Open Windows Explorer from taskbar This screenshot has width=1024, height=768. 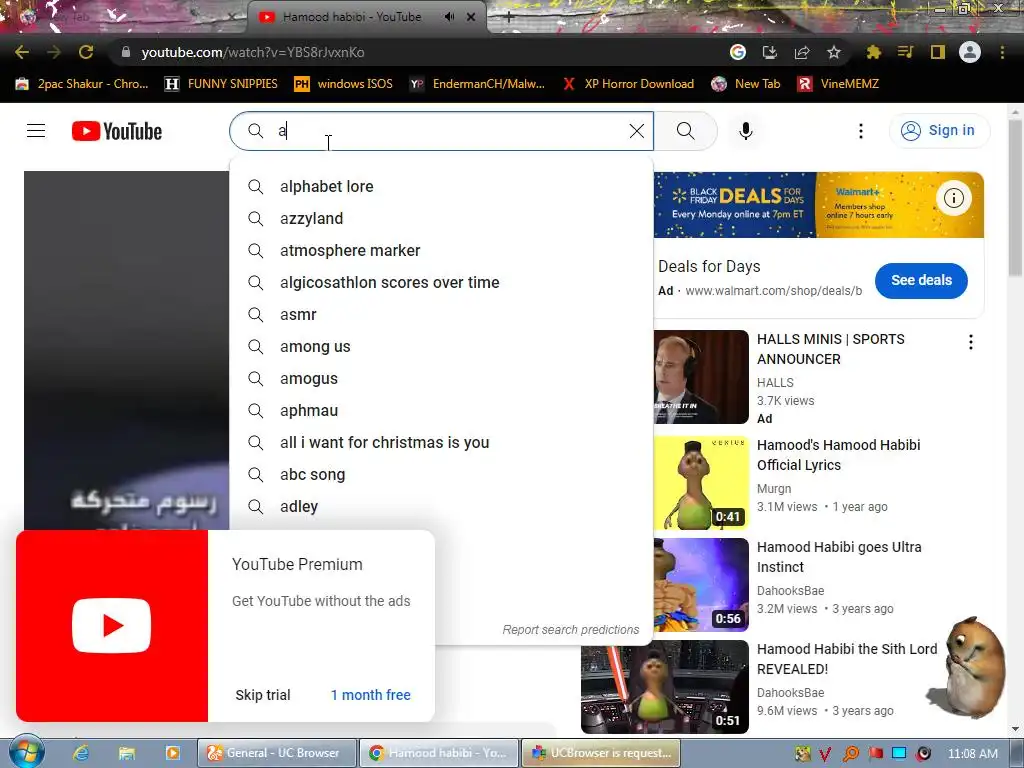pos(127,753)
